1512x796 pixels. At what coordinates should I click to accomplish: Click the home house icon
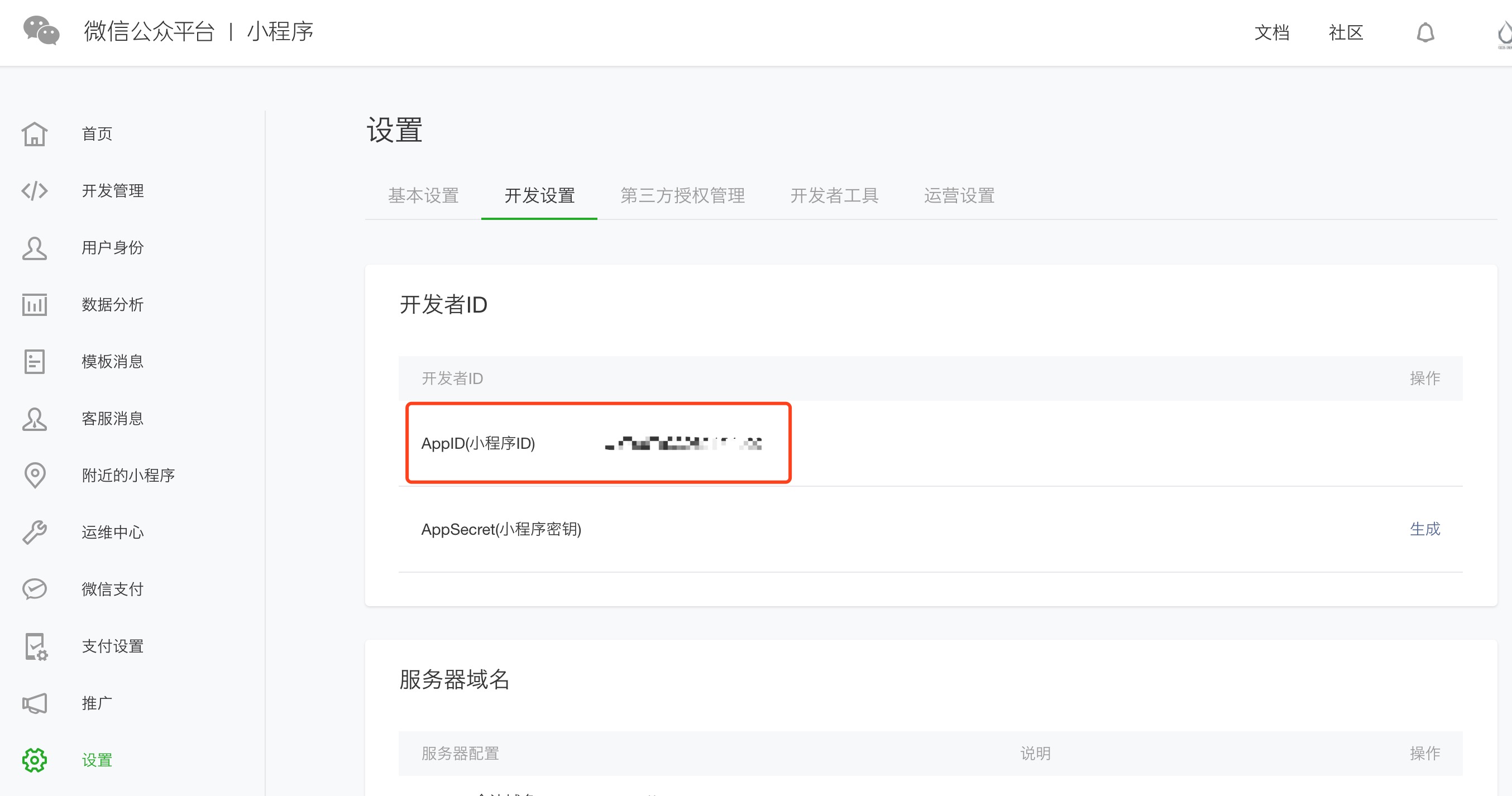tap(35, 134)
